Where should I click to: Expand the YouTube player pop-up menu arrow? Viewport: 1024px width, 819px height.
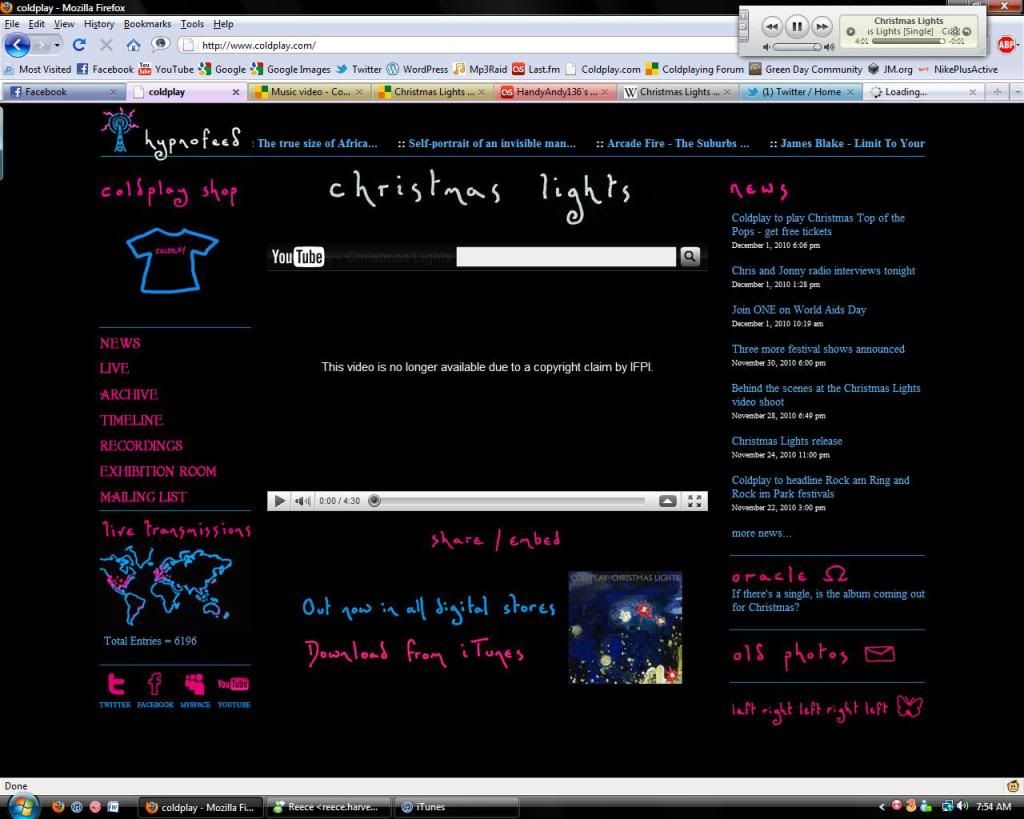pos(667,501)
